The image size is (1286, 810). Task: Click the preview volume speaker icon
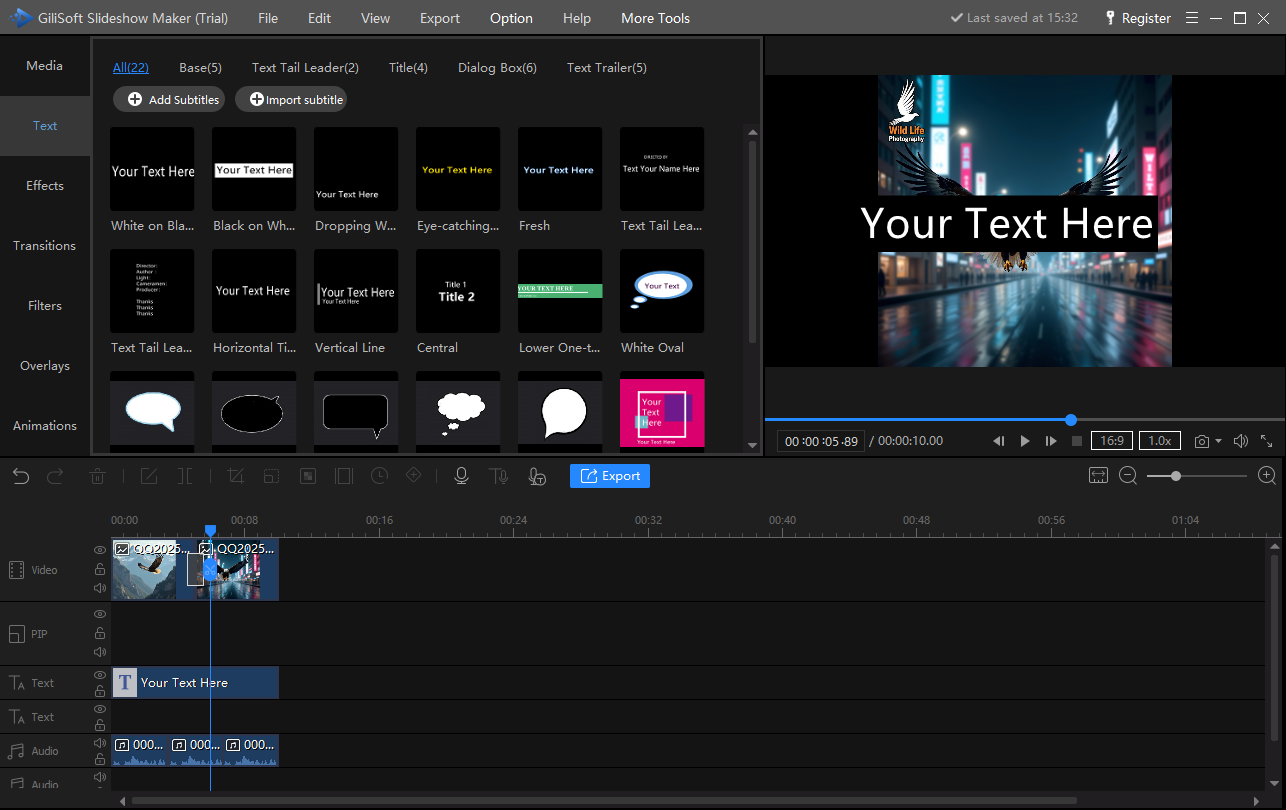click(x=1241, y=441)
